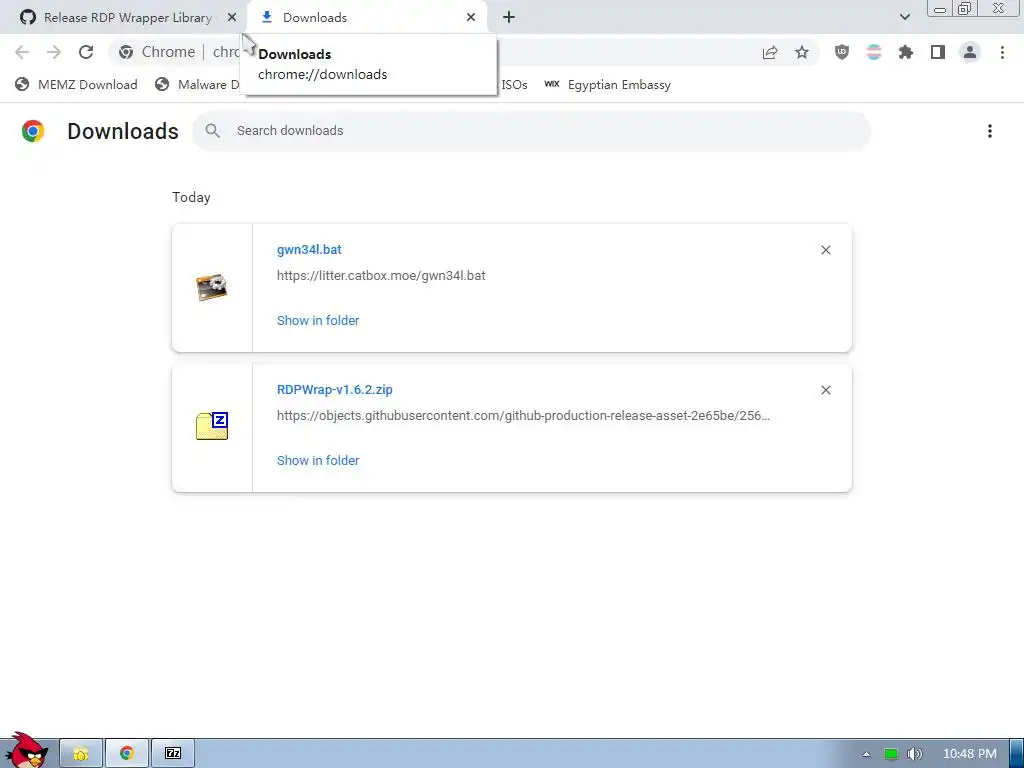1024x768 pixels.
Task: Open the Egyptian Embassy bookmark
Action: tap(607, 85)
